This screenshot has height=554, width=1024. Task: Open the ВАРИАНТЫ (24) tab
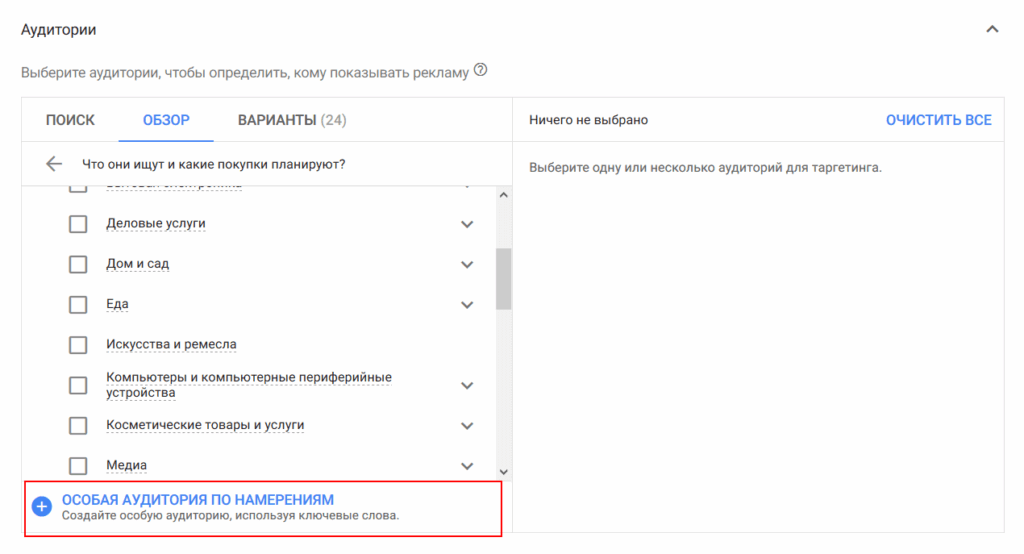[x=292, y=120]
